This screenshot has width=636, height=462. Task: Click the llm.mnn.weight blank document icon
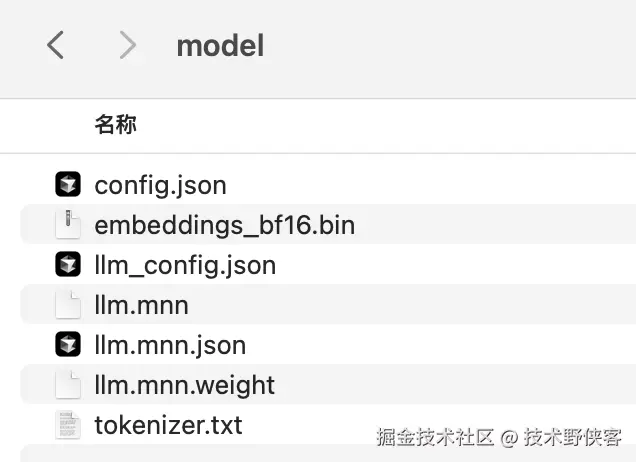click(67, 385)
